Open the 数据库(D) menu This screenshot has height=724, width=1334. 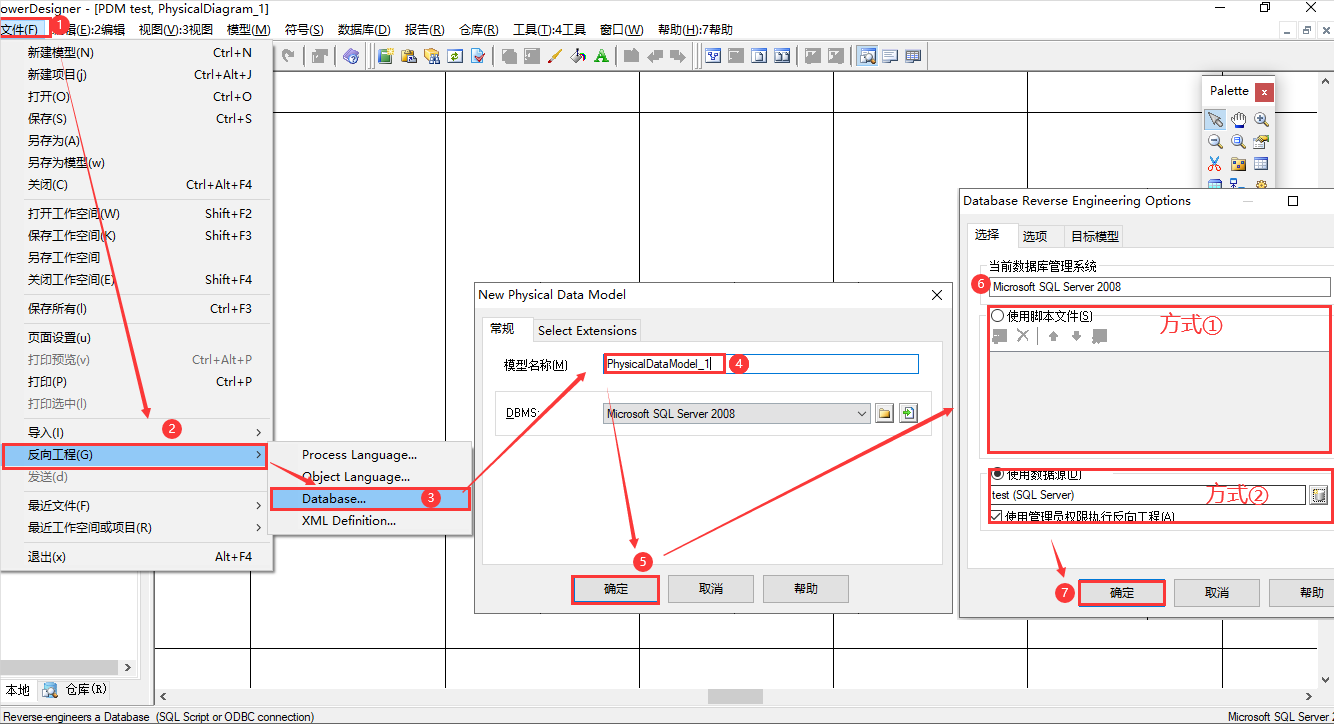(x=364, y=30)
